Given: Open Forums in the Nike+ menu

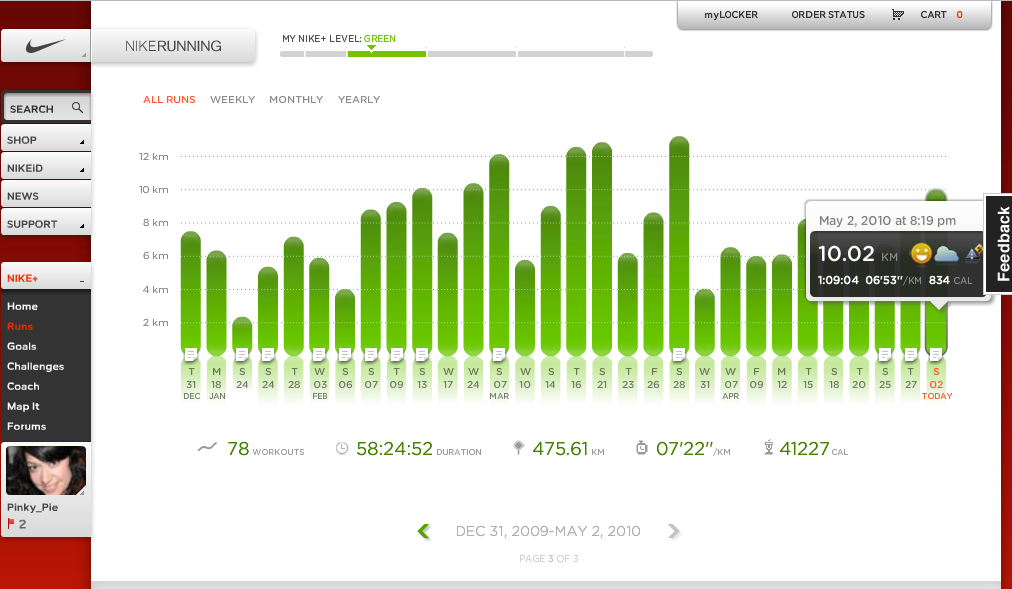Looking at the screenshot, I should (26, 426).
